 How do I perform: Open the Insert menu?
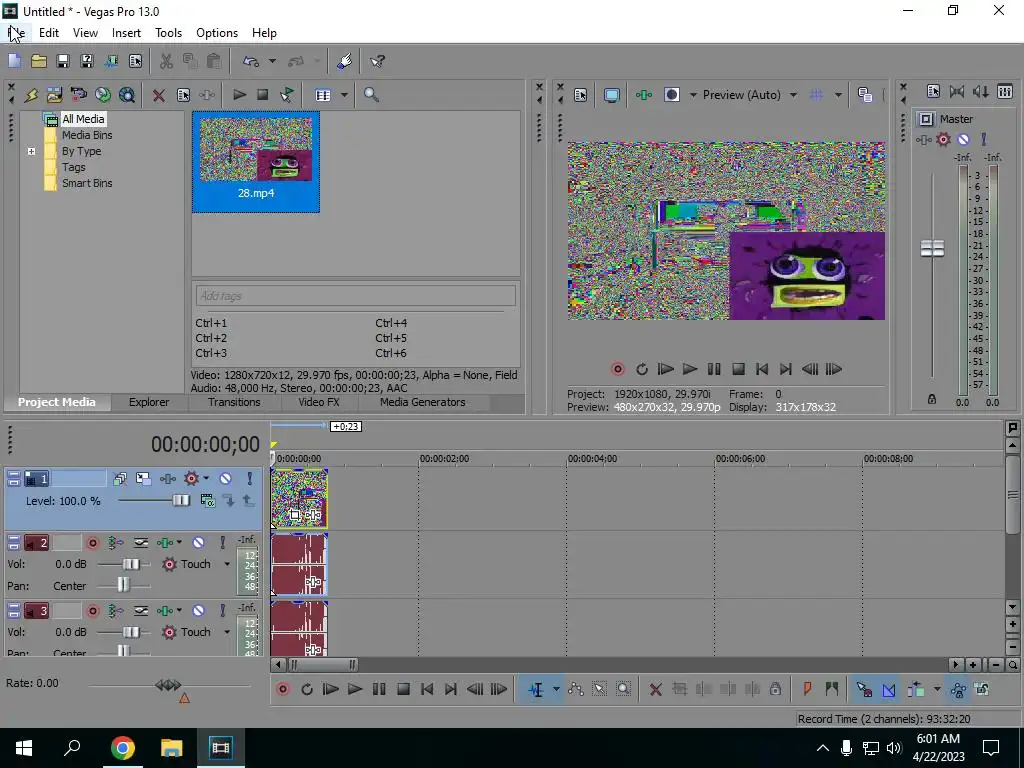[126, 33]
